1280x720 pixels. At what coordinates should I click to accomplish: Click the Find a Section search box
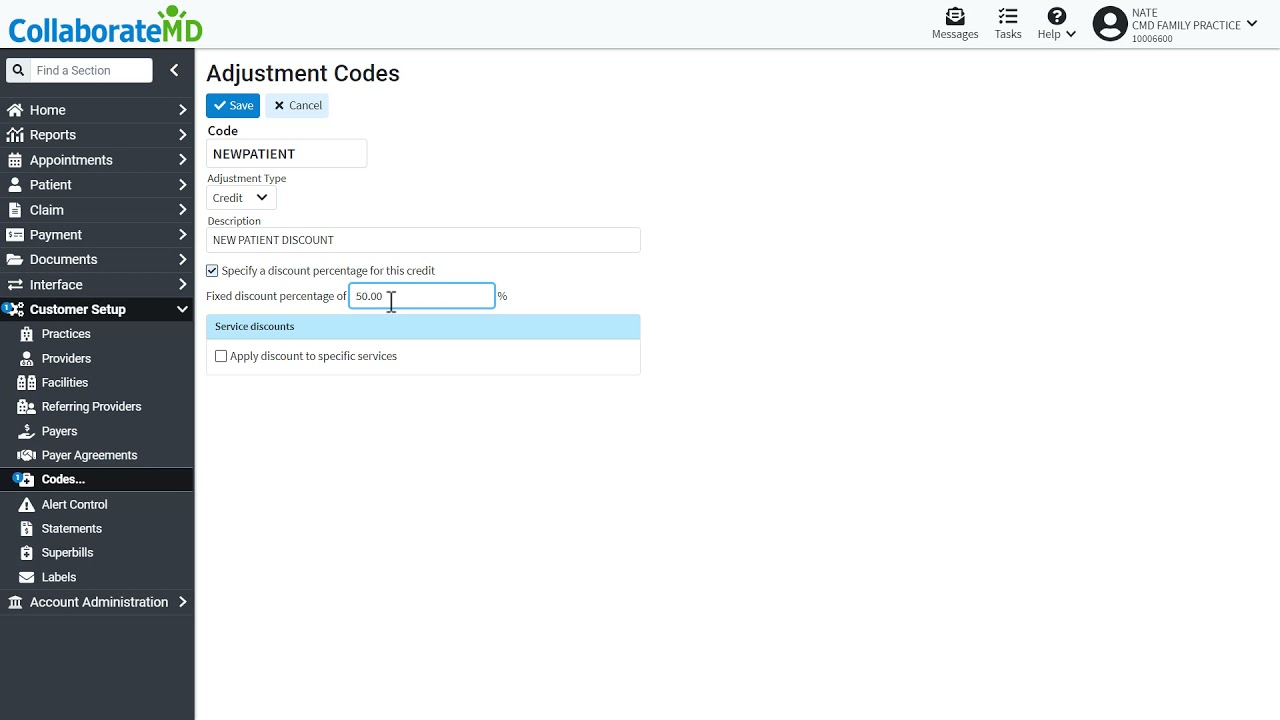click(90, 70)
